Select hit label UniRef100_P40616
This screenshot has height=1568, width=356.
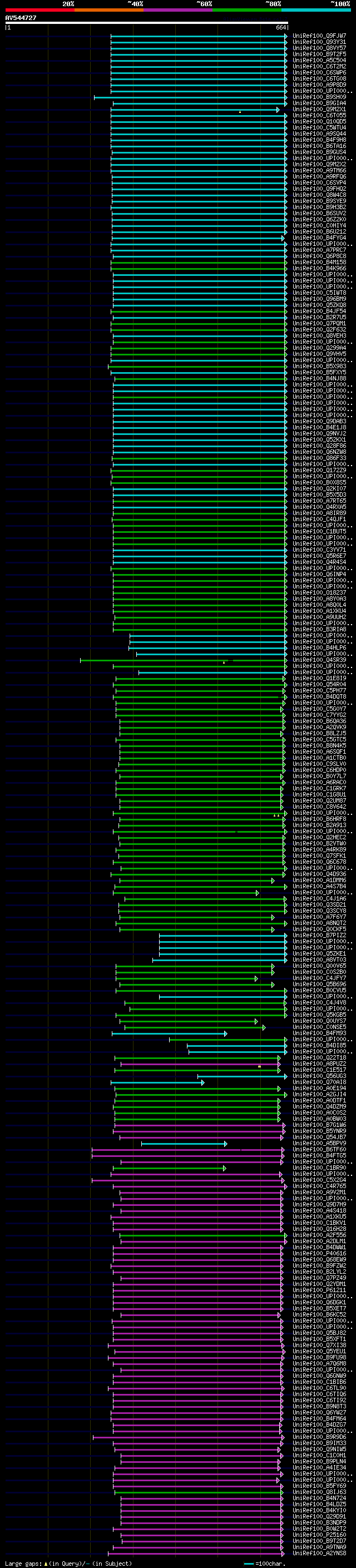319,1253
